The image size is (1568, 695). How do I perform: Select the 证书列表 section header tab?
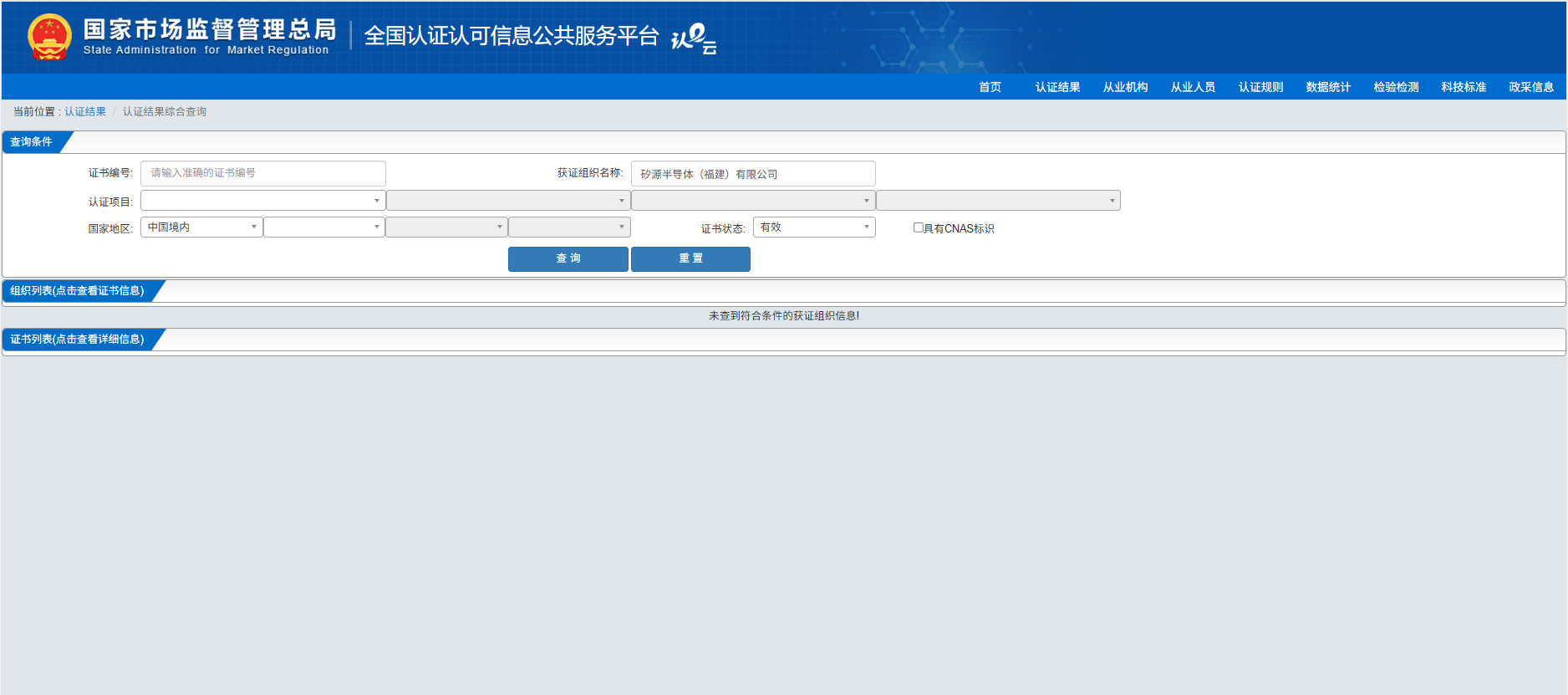[x=79, y=340]
